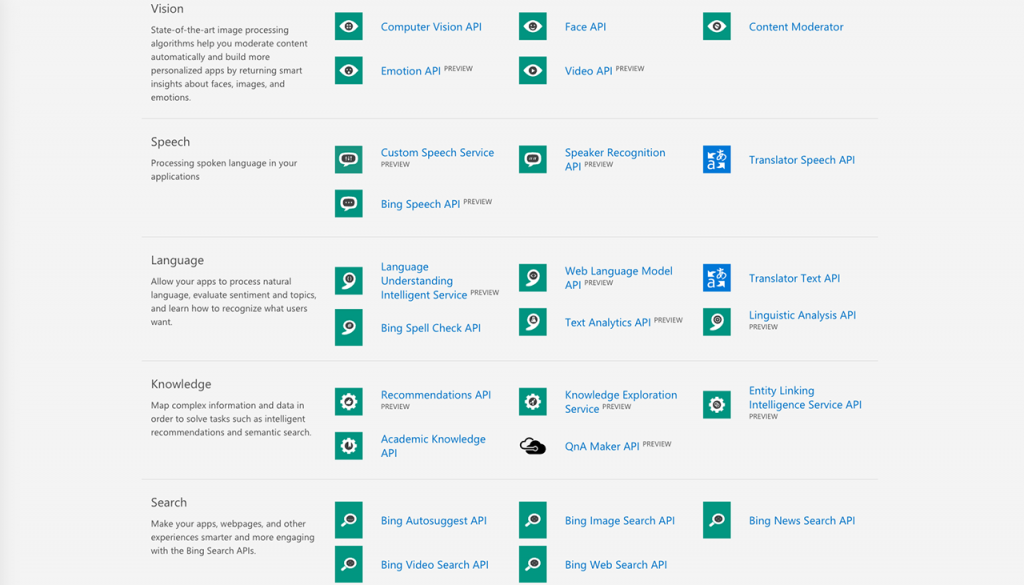Open the Bing Web Search API link

pos(616,565)
